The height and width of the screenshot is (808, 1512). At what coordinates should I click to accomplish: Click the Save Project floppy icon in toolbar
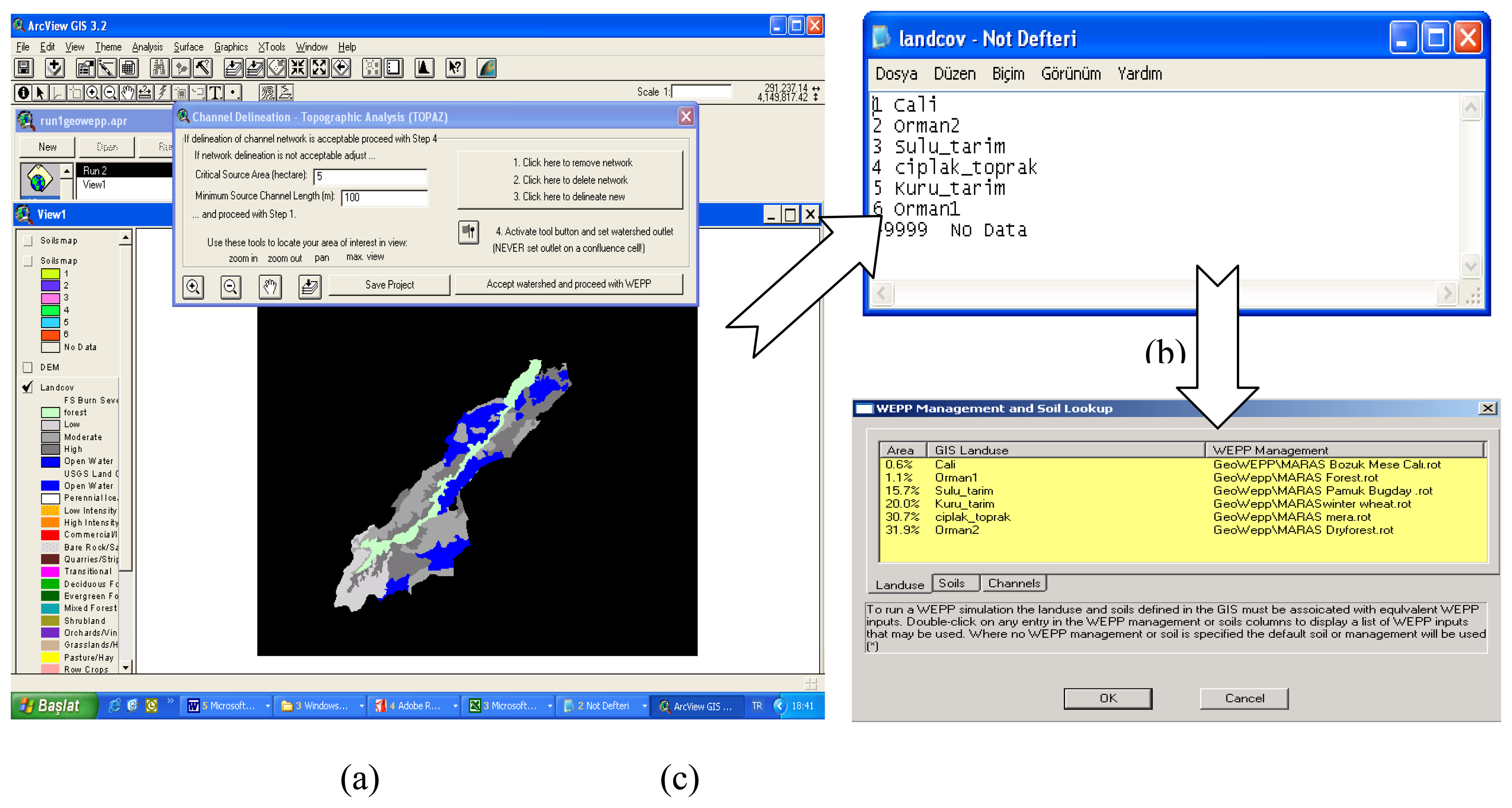[x=23, y=68]
